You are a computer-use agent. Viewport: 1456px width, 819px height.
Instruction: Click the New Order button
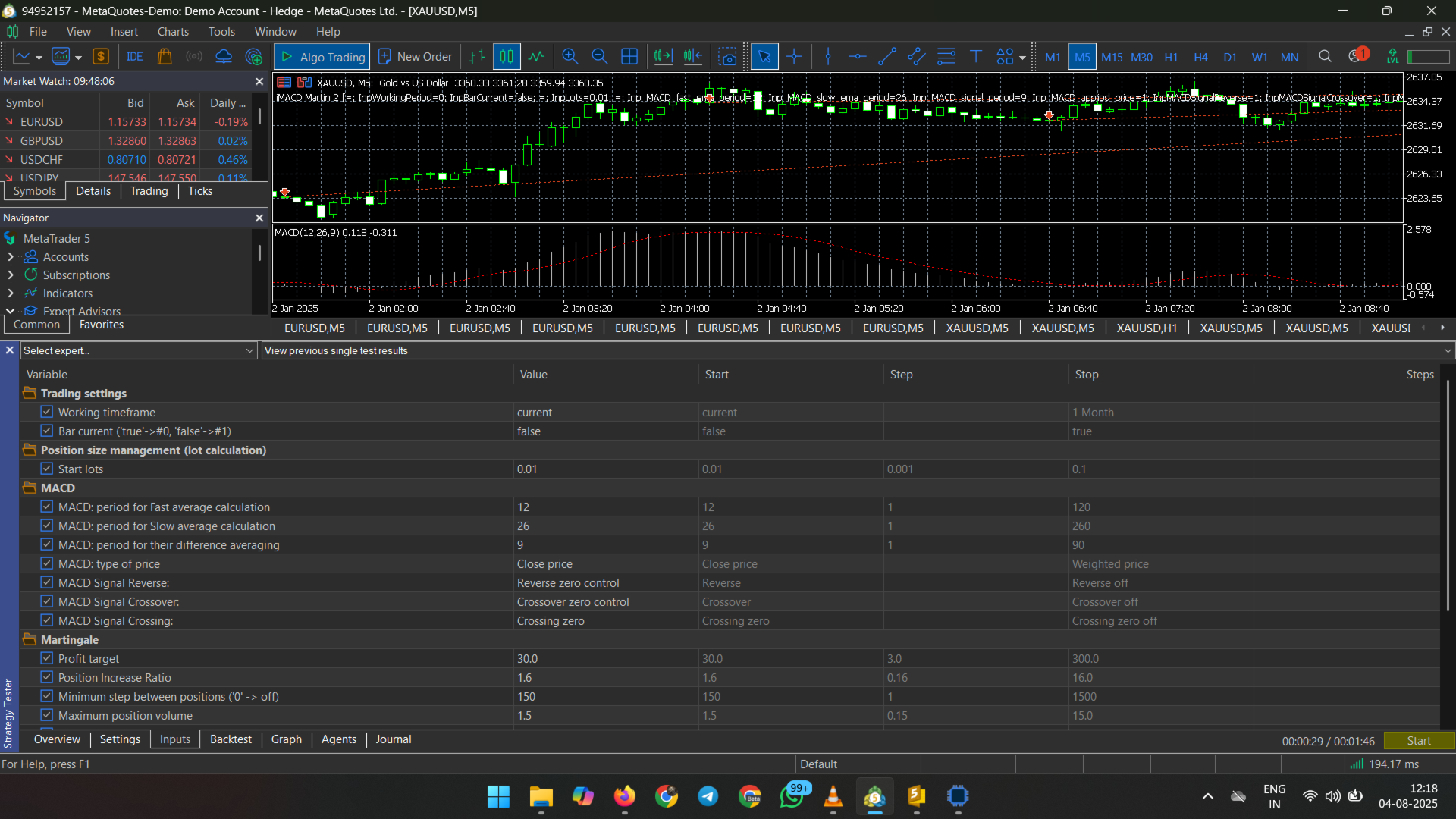tap(416, 57)
